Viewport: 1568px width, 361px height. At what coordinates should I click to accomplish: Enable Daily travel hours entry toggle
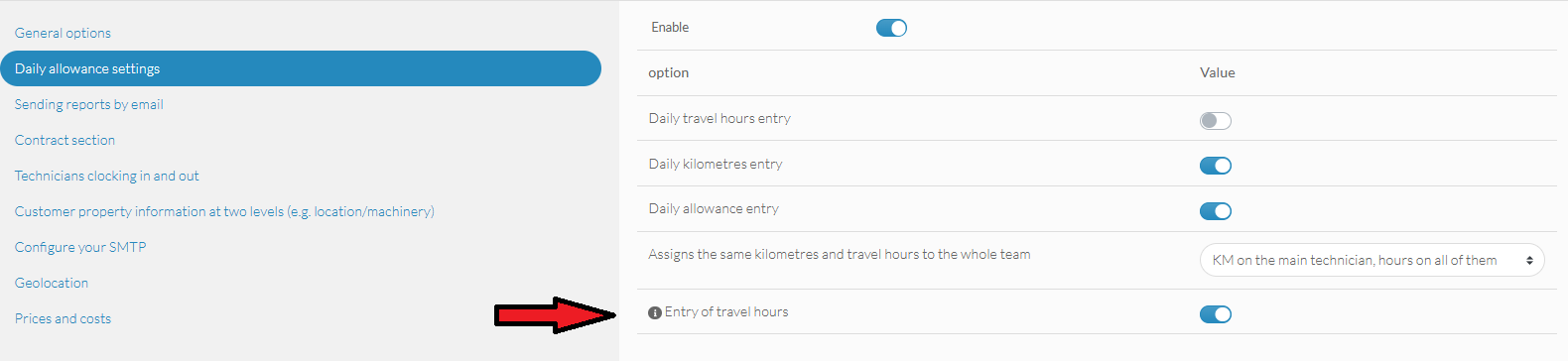pos(1216,121)
